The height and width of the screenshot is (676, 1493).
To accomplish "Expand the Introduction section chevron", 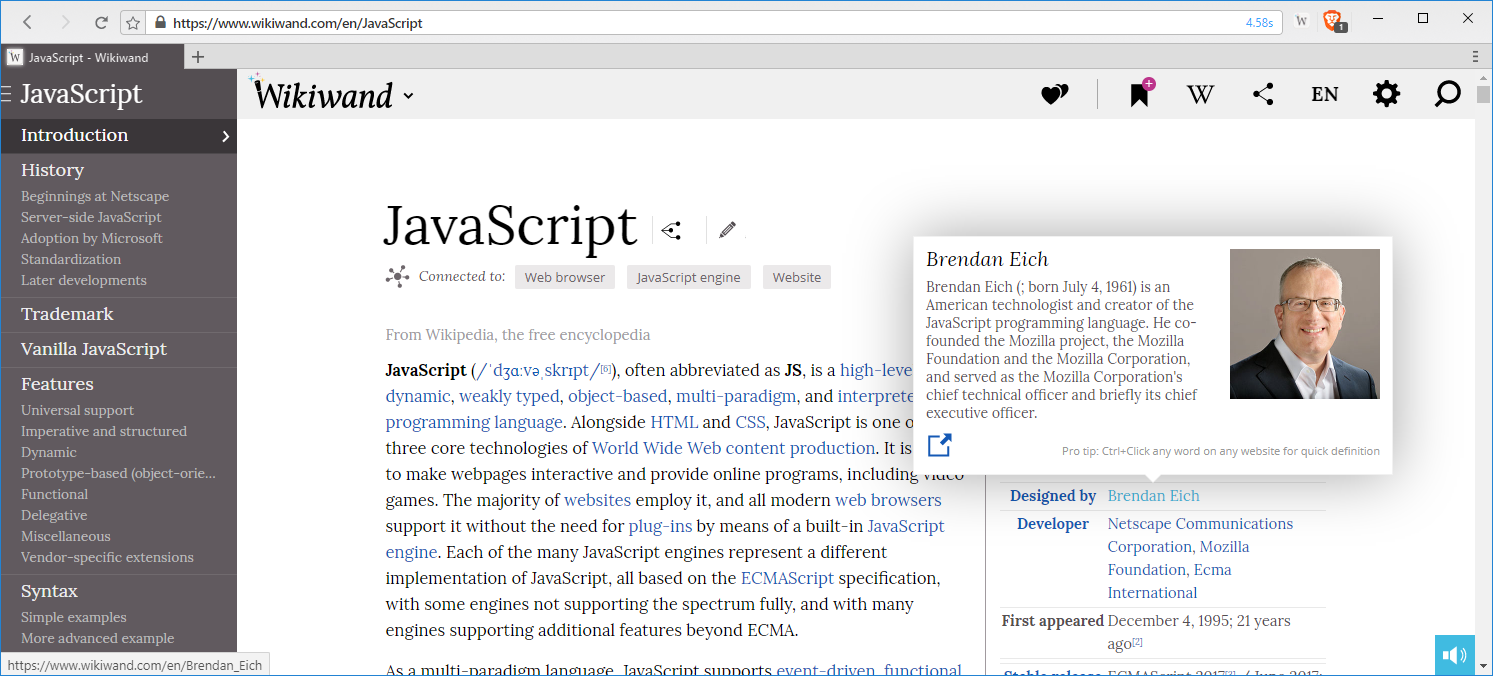I will (x=225, y=136).
